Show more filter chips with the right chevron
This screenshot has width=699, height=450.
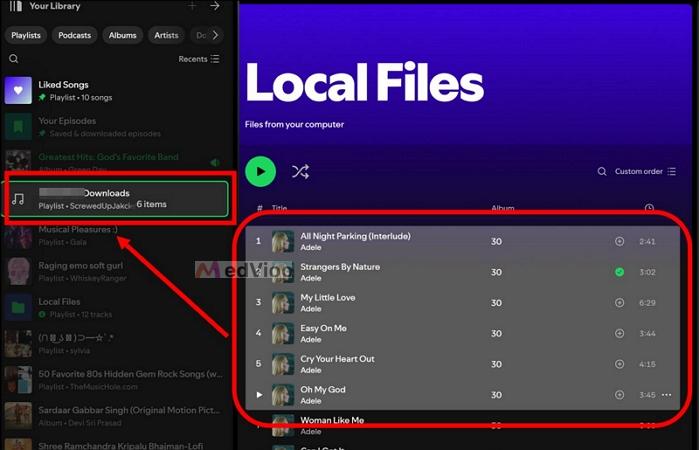[x=216, y=35]
